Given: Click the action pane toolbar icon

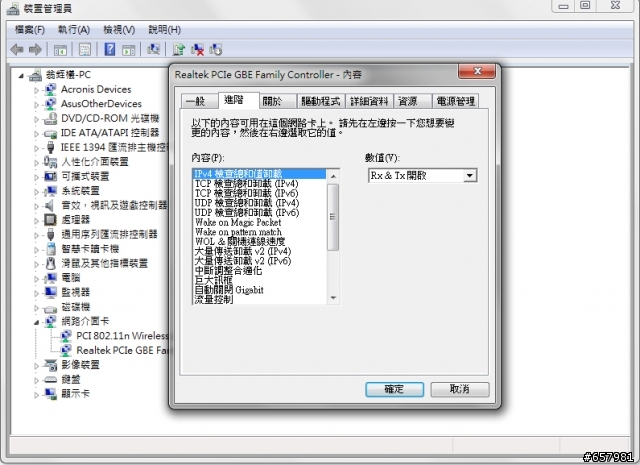Looking at the screenshot, I should (129, 50).
